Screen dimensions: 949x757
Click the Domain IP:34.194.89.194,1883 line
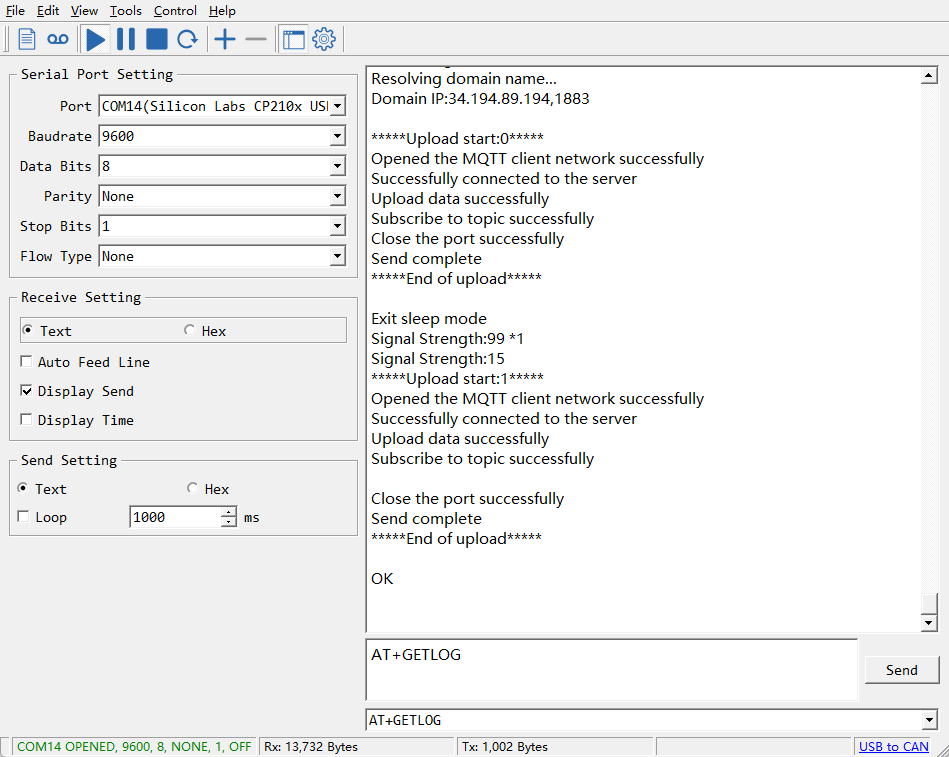(480, 99)
